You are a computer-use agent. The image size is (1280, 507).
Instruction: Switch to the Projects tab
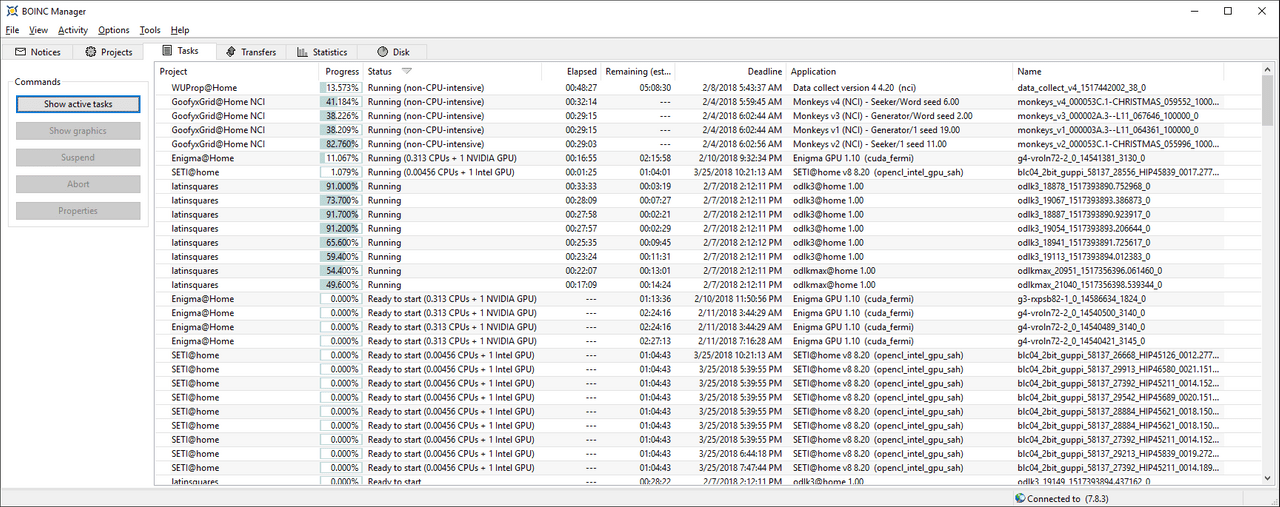coord(109,52)
